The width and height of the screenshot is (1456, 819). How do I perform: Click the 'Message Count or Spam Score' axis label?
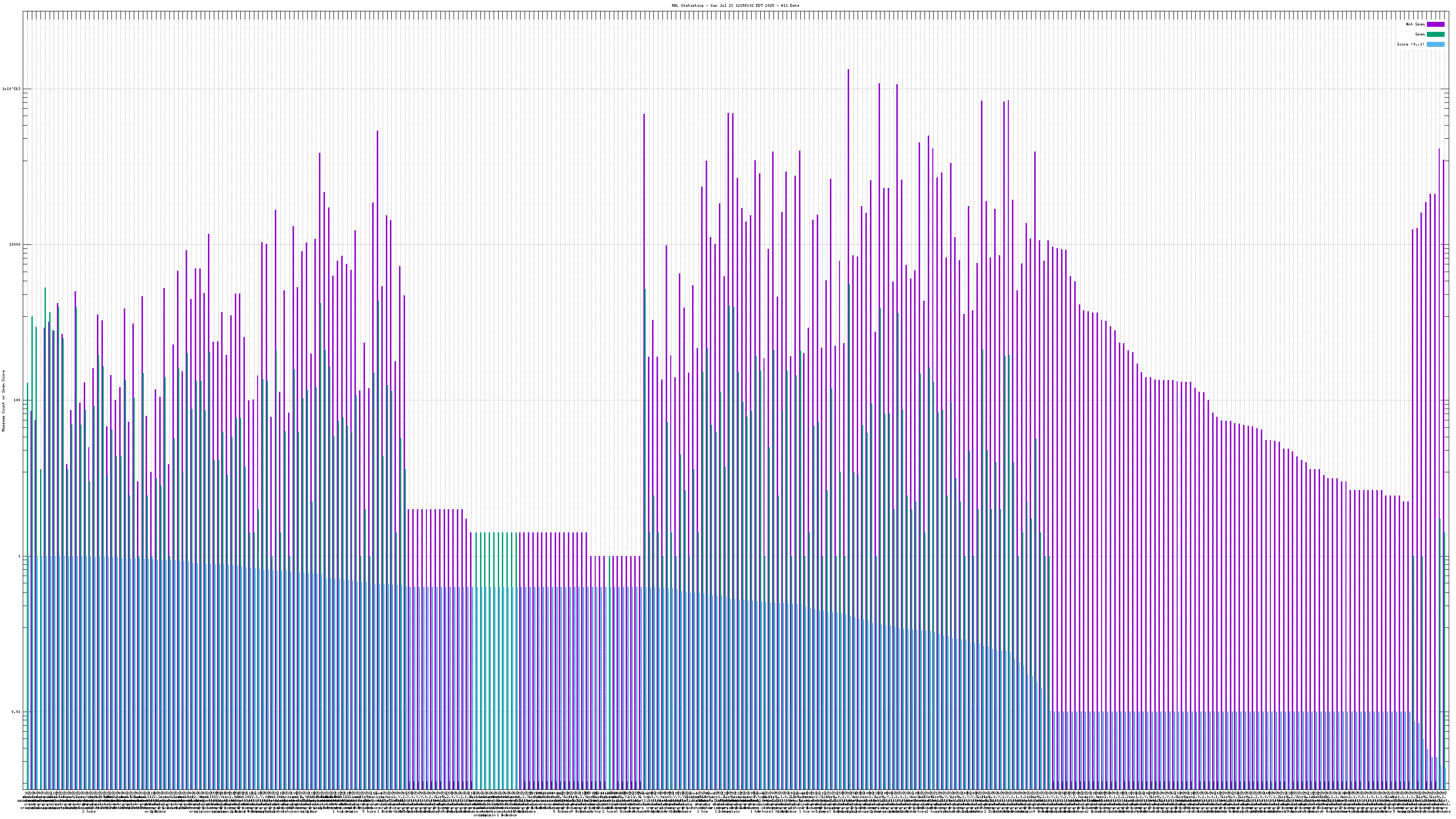click(3, 401)
